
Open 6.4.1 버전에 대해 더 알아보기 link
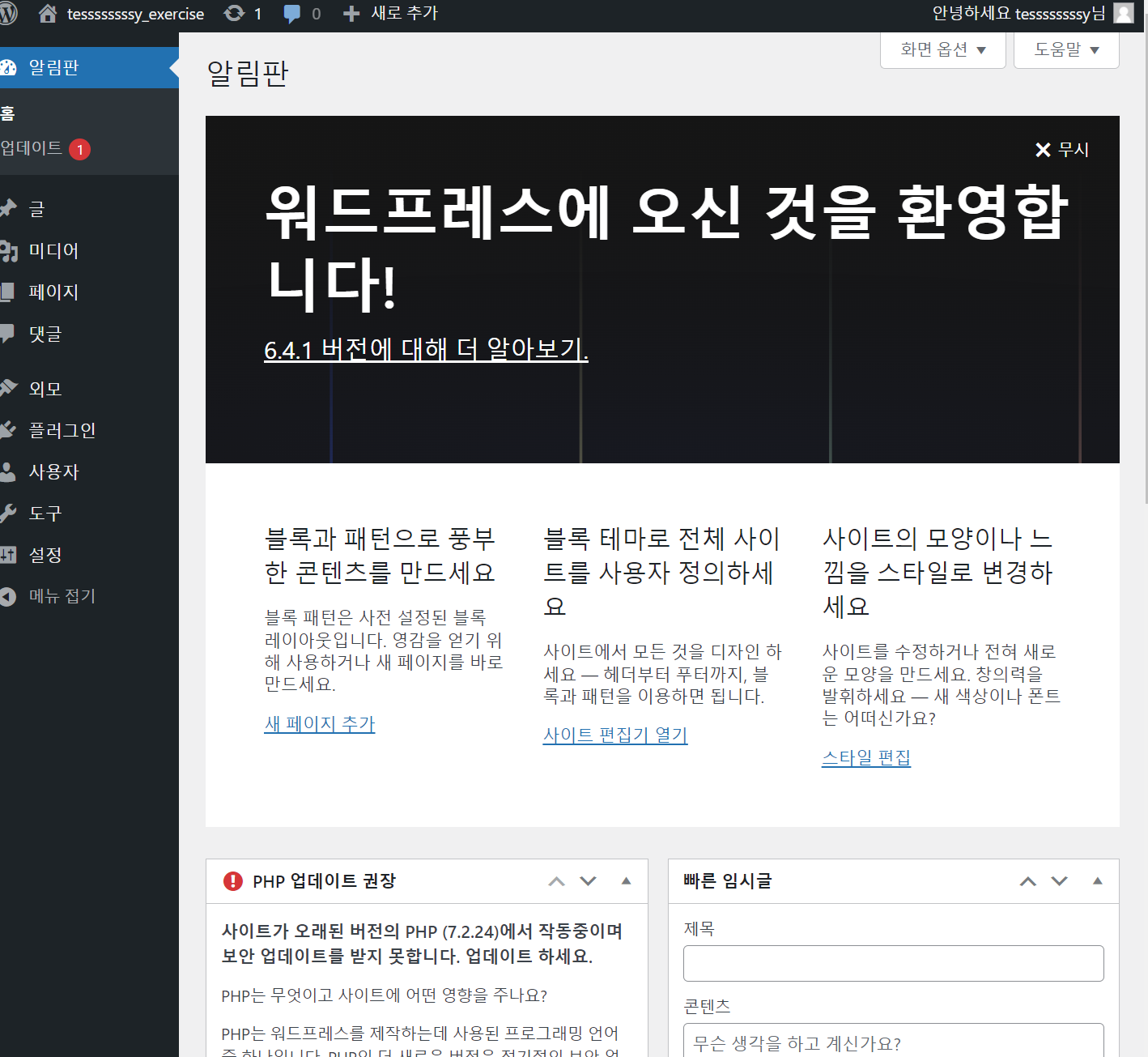(x=426, y=349)
